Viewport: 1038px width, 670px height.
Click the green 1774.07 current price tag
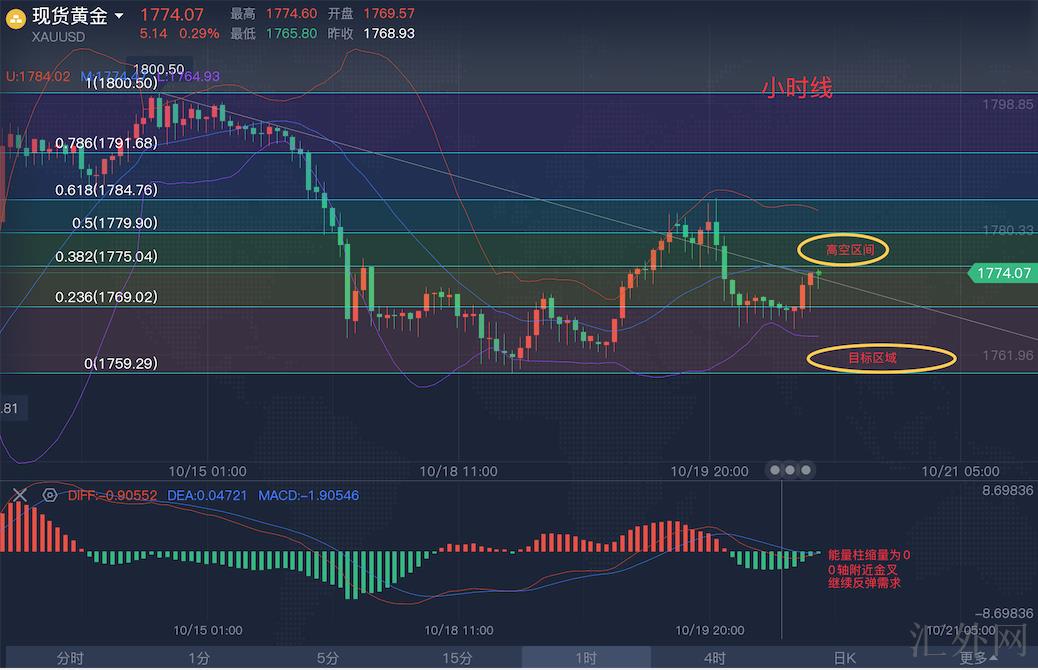[1001, 272]
